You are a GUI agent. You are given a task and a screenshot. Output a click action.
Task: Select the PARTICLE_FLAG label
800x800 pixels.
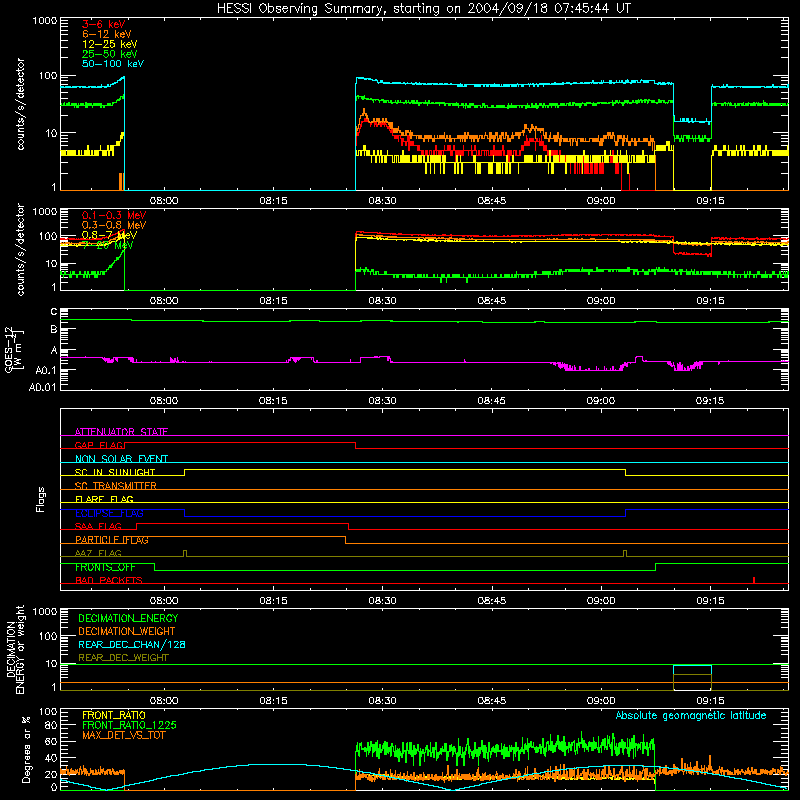[112, 540]
